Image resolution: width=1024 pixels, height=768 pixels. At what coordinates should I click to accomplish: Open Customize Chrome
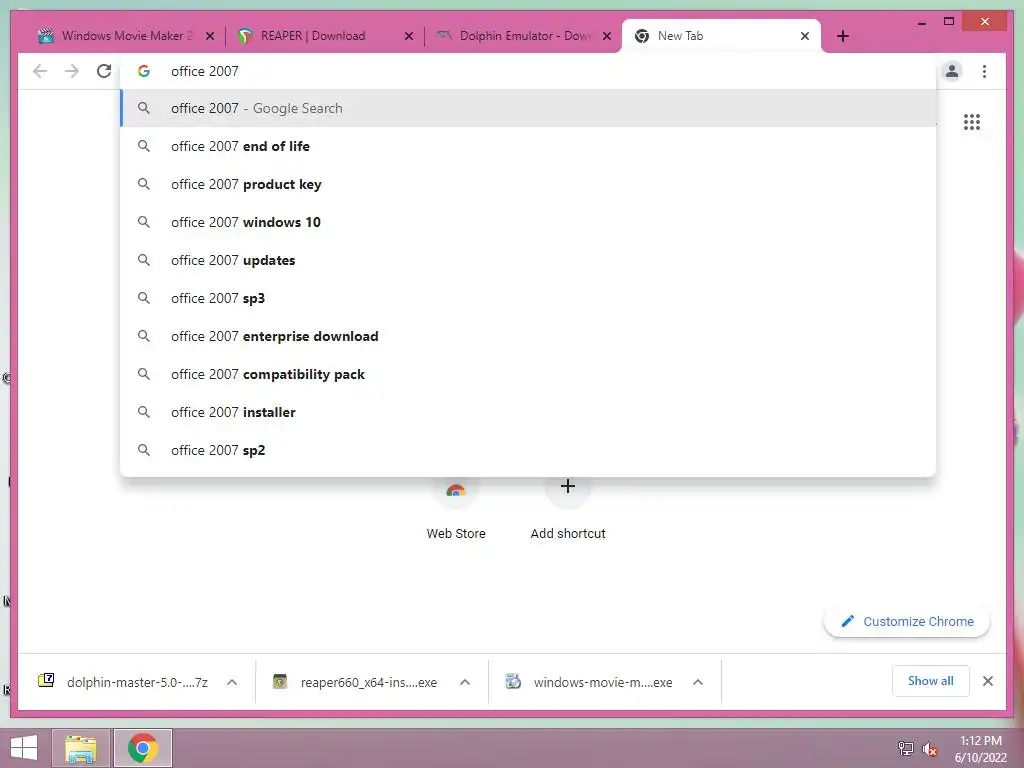point(907,622)
